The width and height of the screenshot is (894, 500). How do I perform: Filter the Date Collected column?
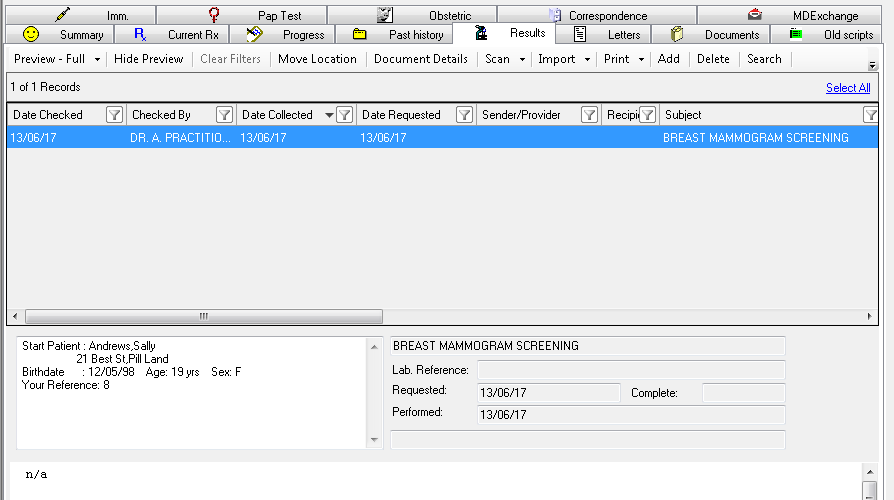(x=344, y=115)
